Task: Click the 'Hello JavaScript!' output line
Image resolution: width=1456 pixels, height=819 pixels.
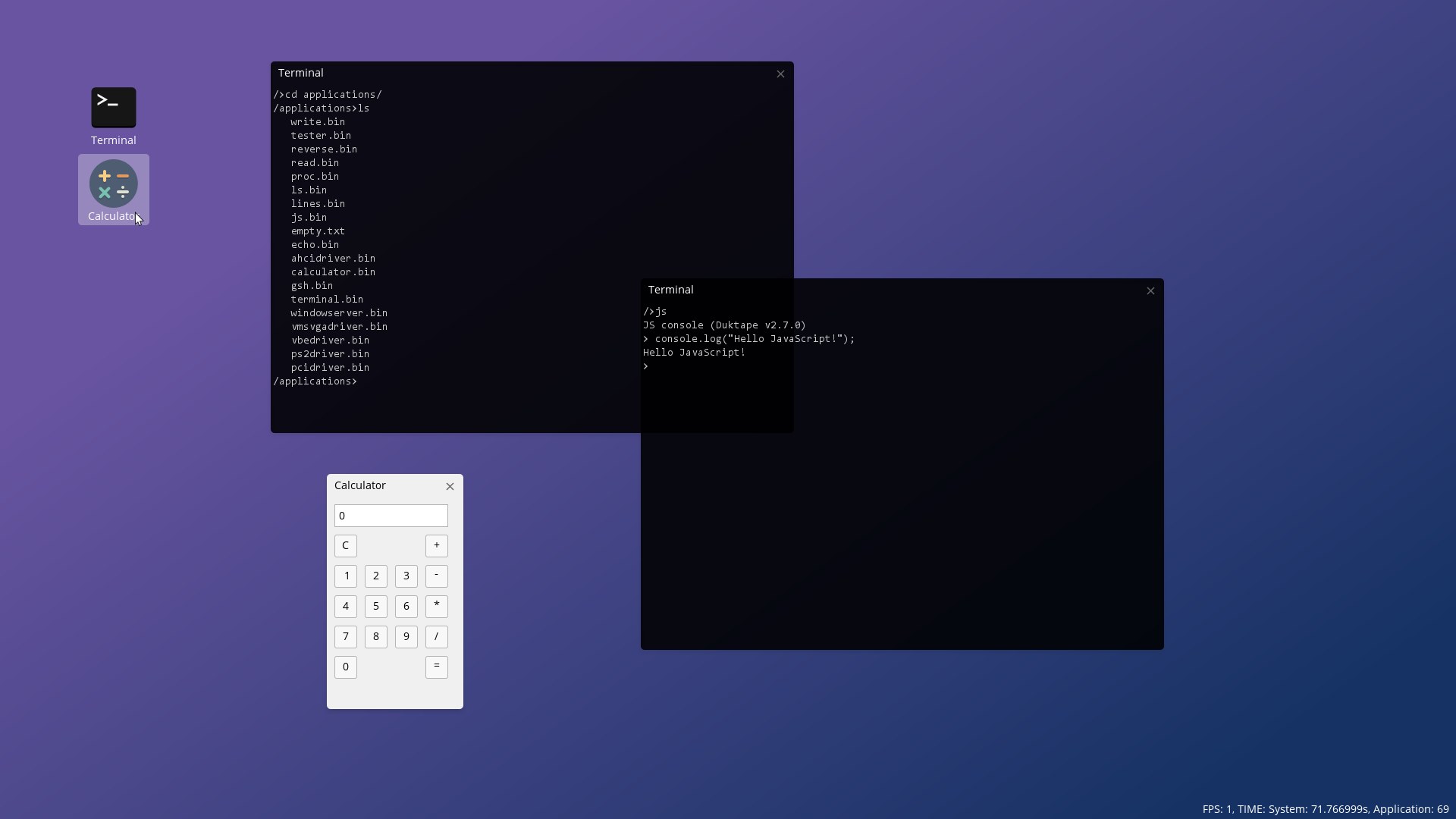Action: (695, 353)
